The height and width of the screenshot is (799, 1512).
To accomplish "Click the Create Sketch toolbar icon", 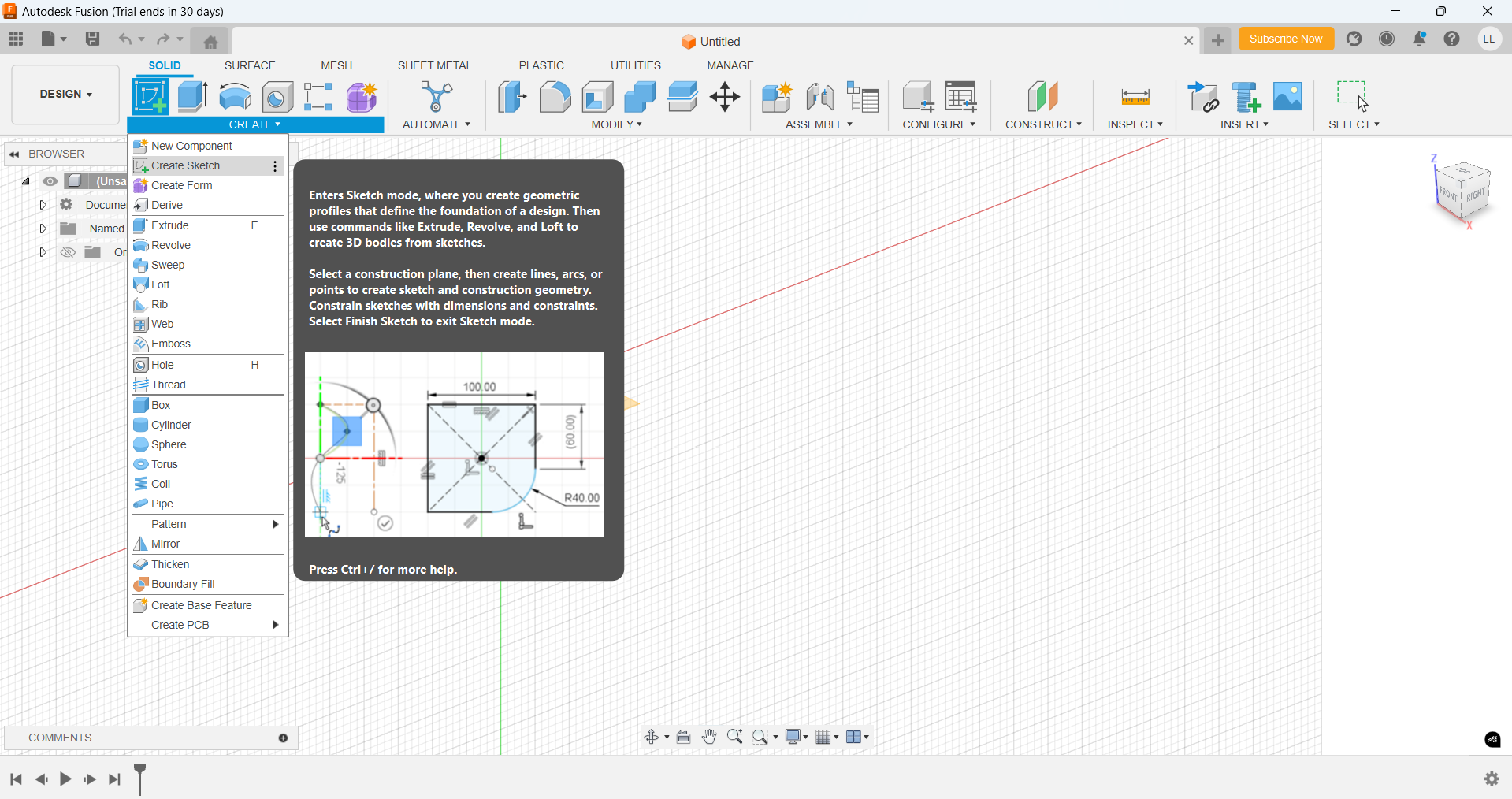I will pyautogui.click(x=150, y=97).
